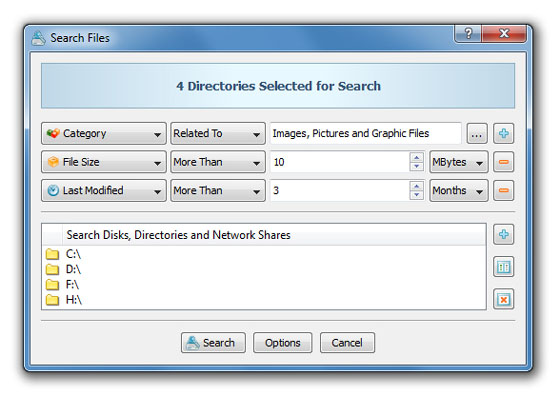Click the D:\ folder icon
This screenshot has height=396, width=560.
(52, 269)
